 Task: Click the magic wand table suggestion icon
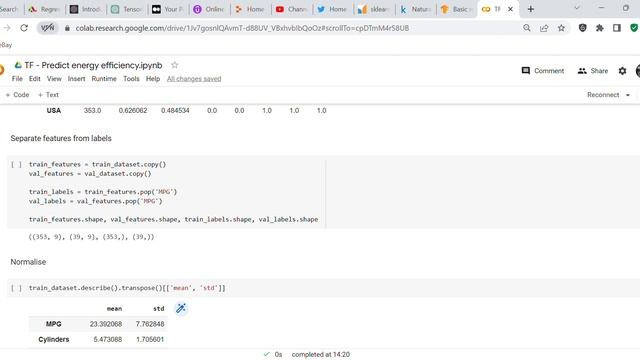181,309
